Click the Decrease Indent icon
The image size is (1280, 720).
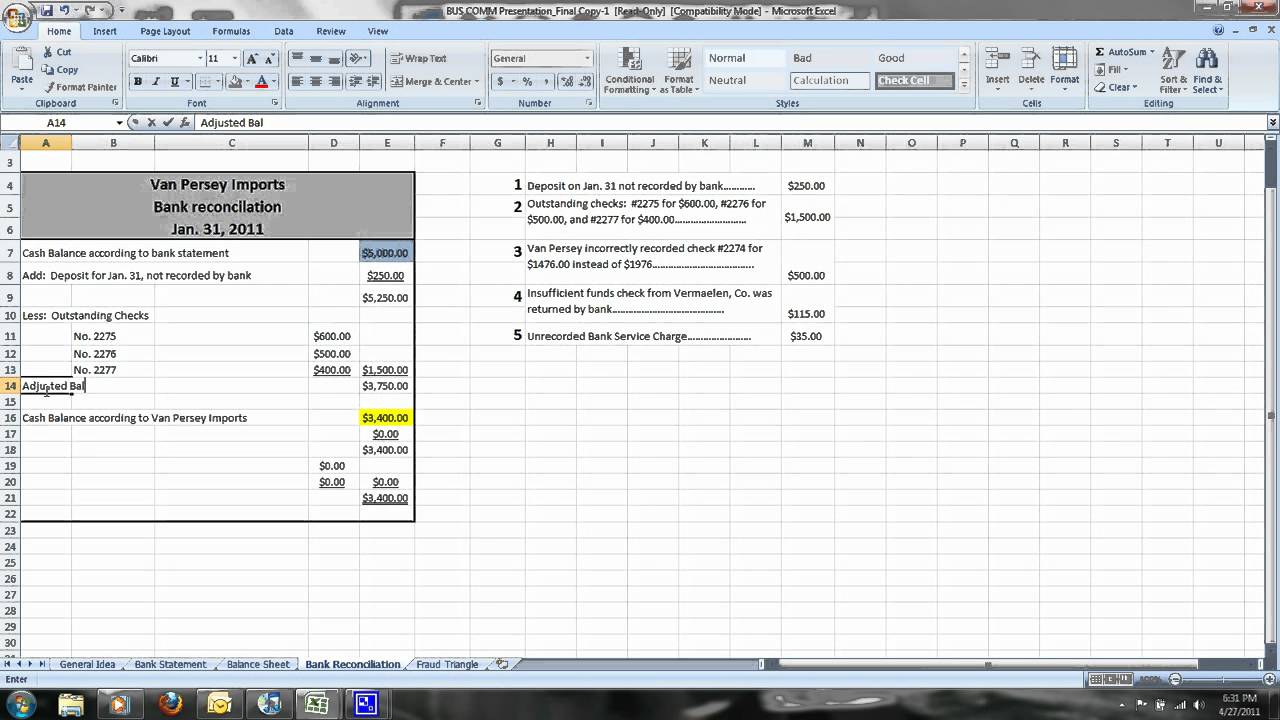(x=356, y=82)
